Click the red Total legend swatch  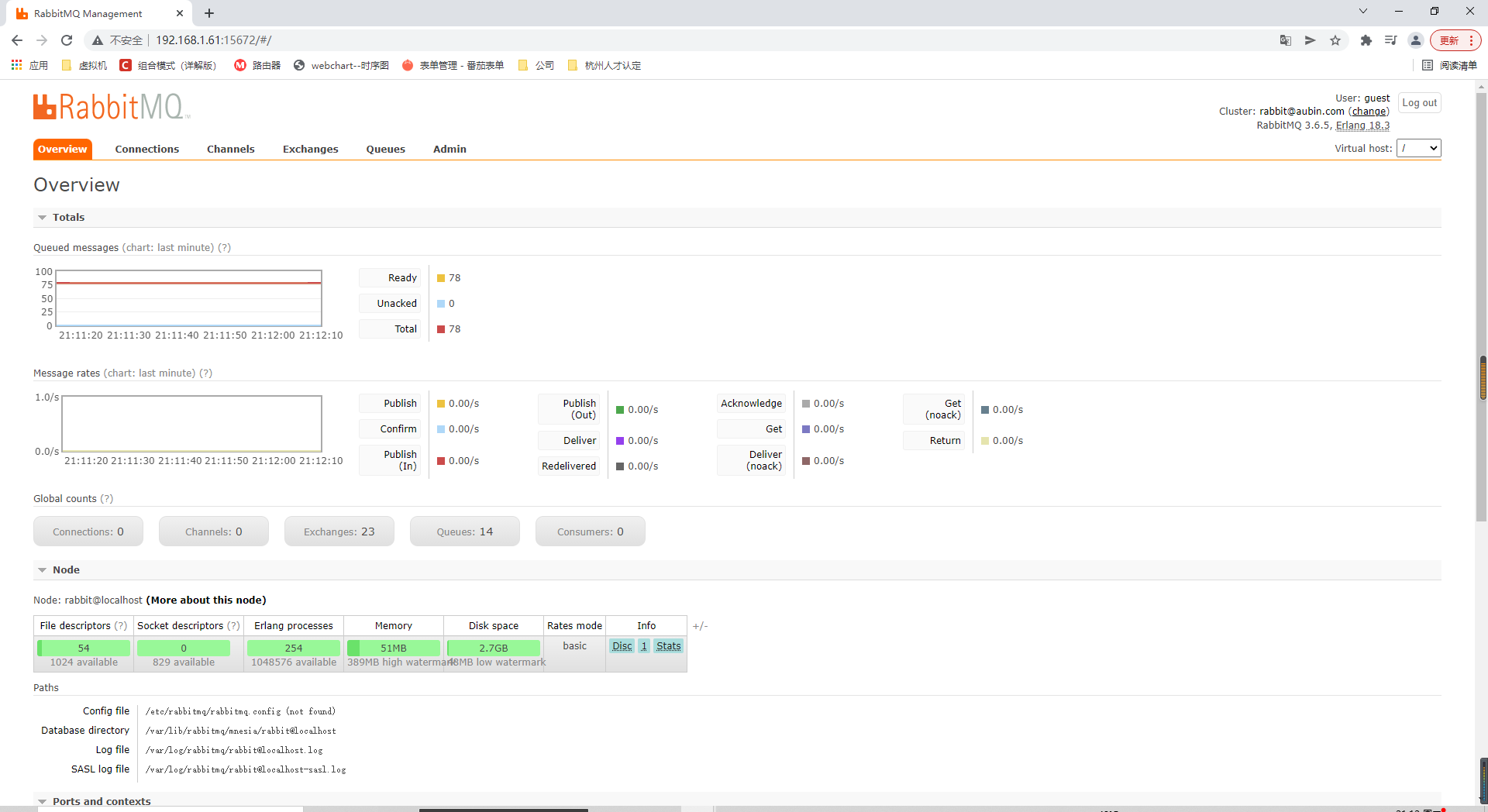(x=441, y=329)
